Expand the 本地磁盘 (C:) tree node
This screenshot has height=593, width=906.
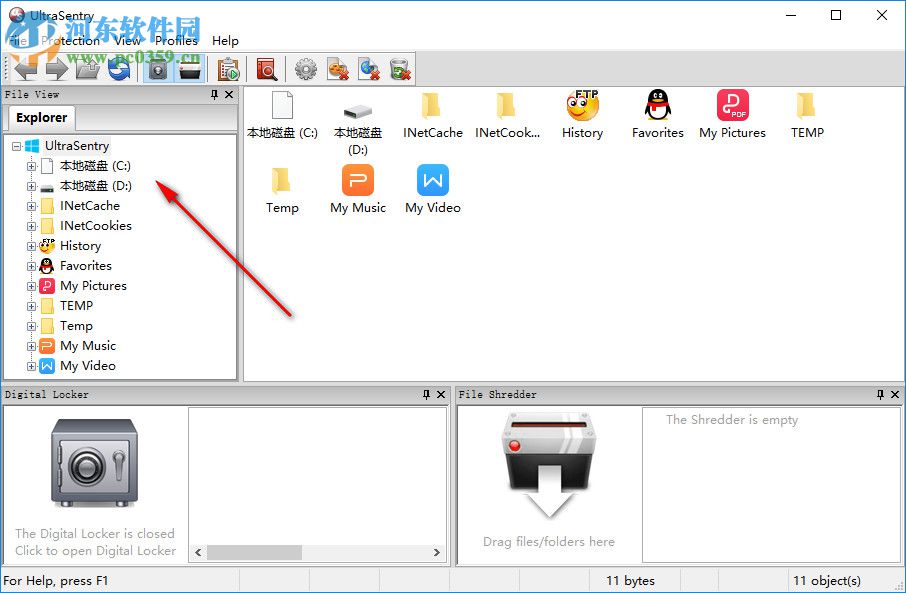[31, 166]
